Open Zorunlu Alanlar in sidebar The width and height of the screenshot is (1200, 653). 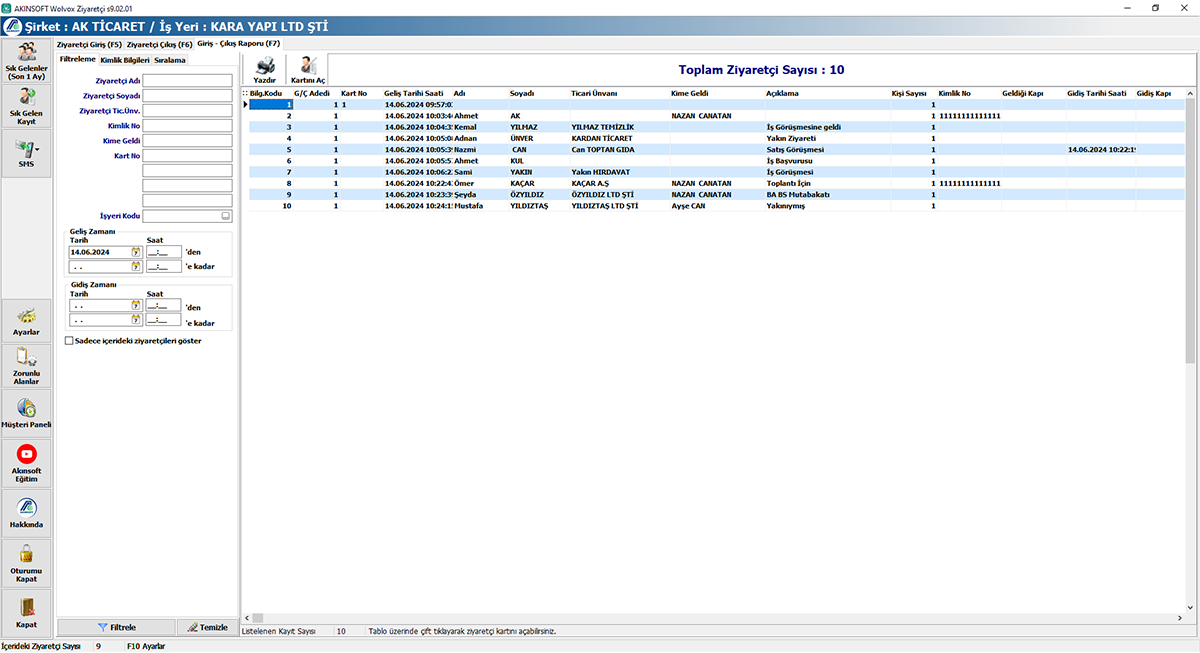pyautogui.click(x=27, y=366)
